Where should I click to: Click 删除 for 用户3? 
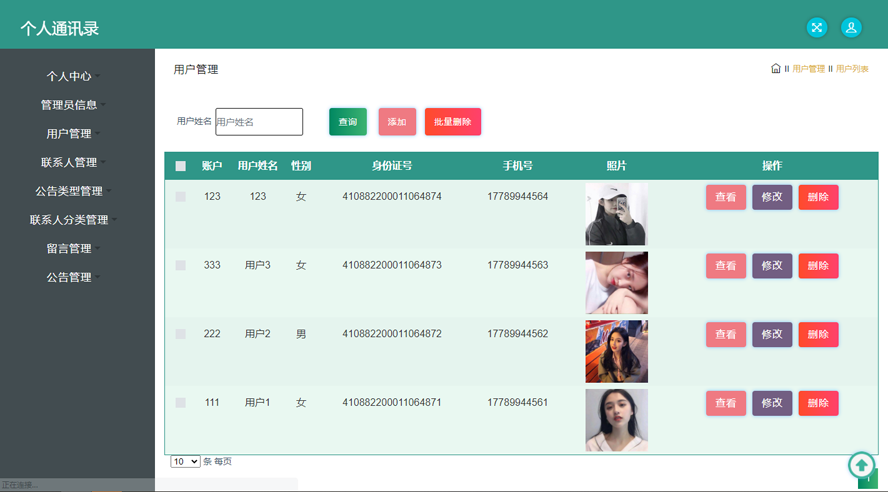tap(818, 266)
